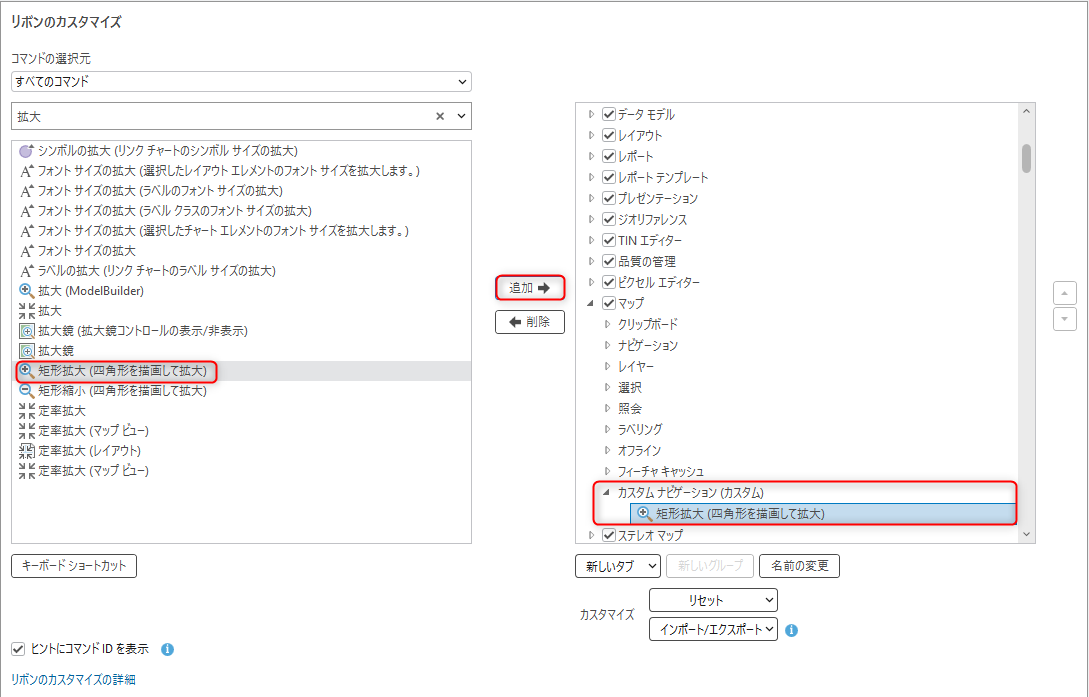Uncheck the ステレオ マップ checkbox
1089x697 pixels.
click(x=608, y=535)
